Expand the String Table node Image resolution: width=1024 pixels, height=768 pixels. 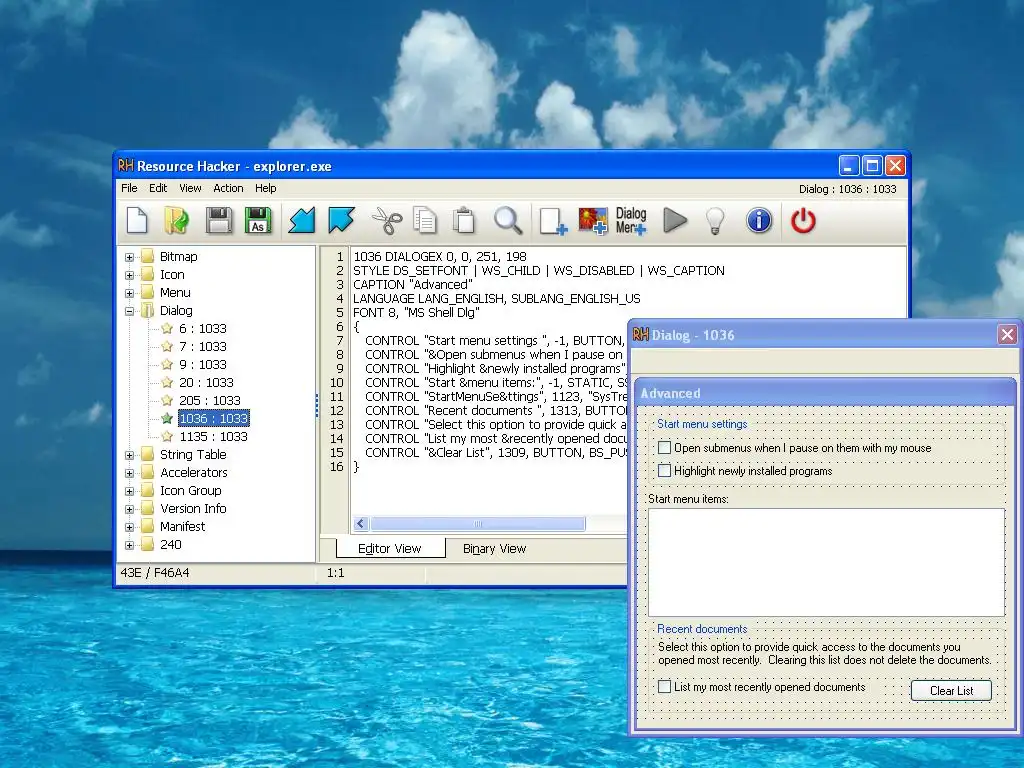(129, 455)
